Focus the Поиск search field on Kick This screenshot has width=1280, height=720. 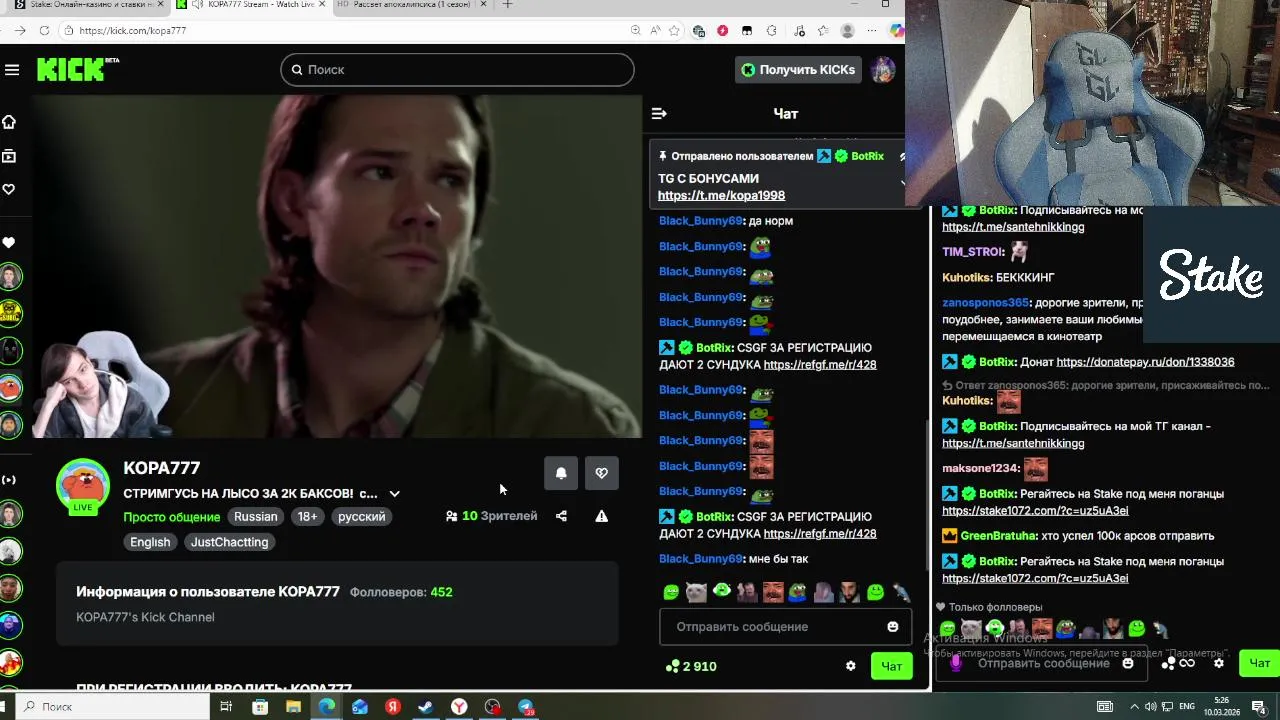(457, 69)
